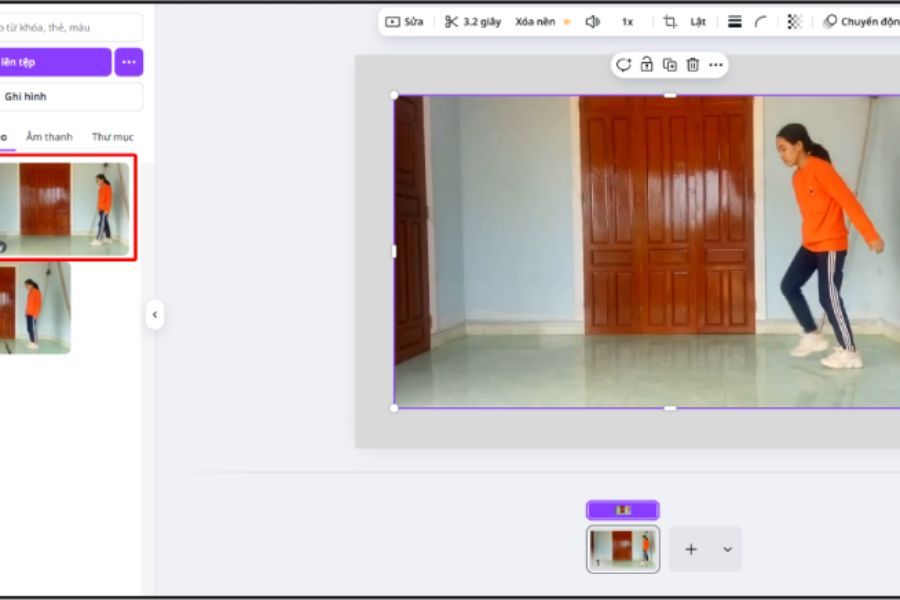Toggle the lock icon above the video
This screenshot has height=600, width=900.
pos(647,65)
